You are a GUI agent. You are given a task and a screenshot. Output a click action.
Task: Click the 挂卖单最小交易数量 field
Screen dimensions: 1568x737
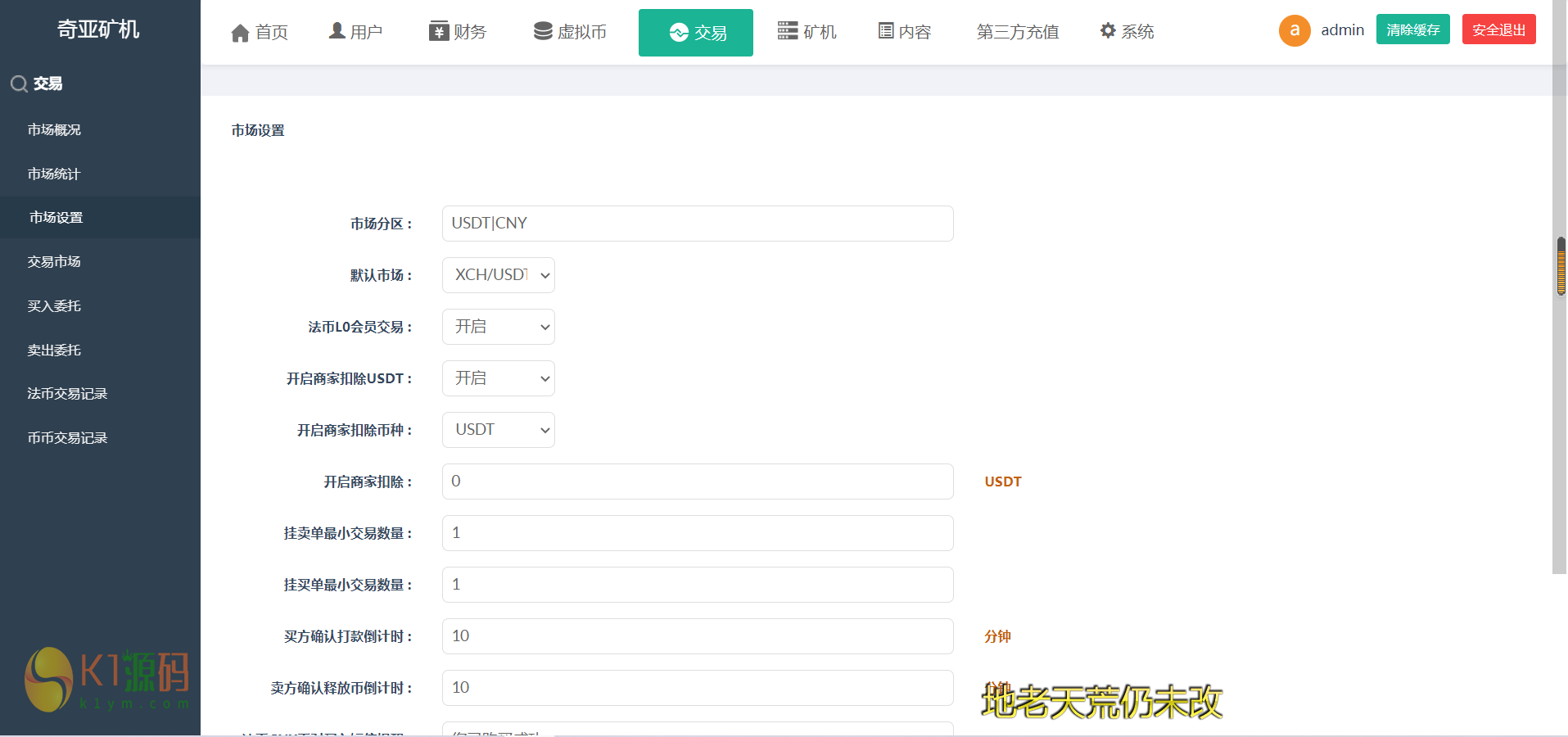pos(698,533)
